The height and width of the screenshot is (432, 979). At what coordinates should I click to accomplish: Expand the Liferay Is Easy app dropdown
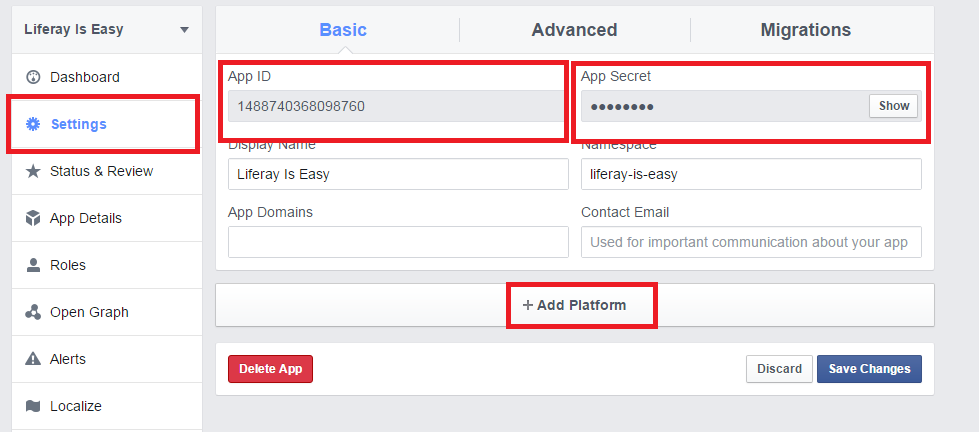[x=184, y=30]
